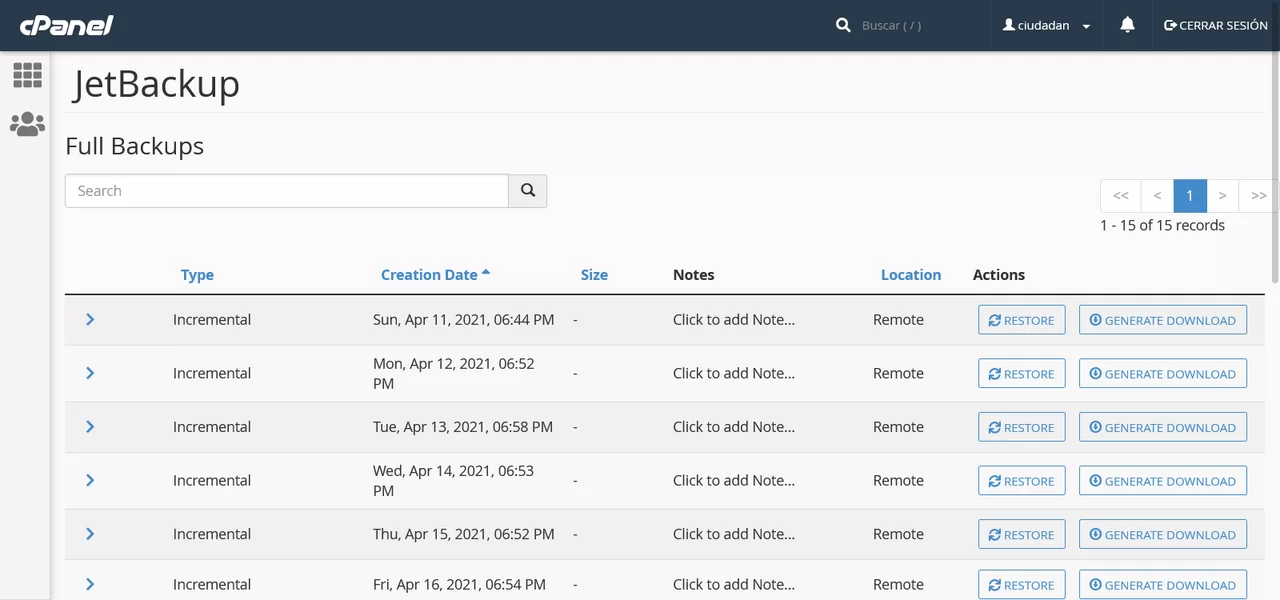
Task: Generate download for Tue, Apr 13 backup
Action: (1163, 427)
